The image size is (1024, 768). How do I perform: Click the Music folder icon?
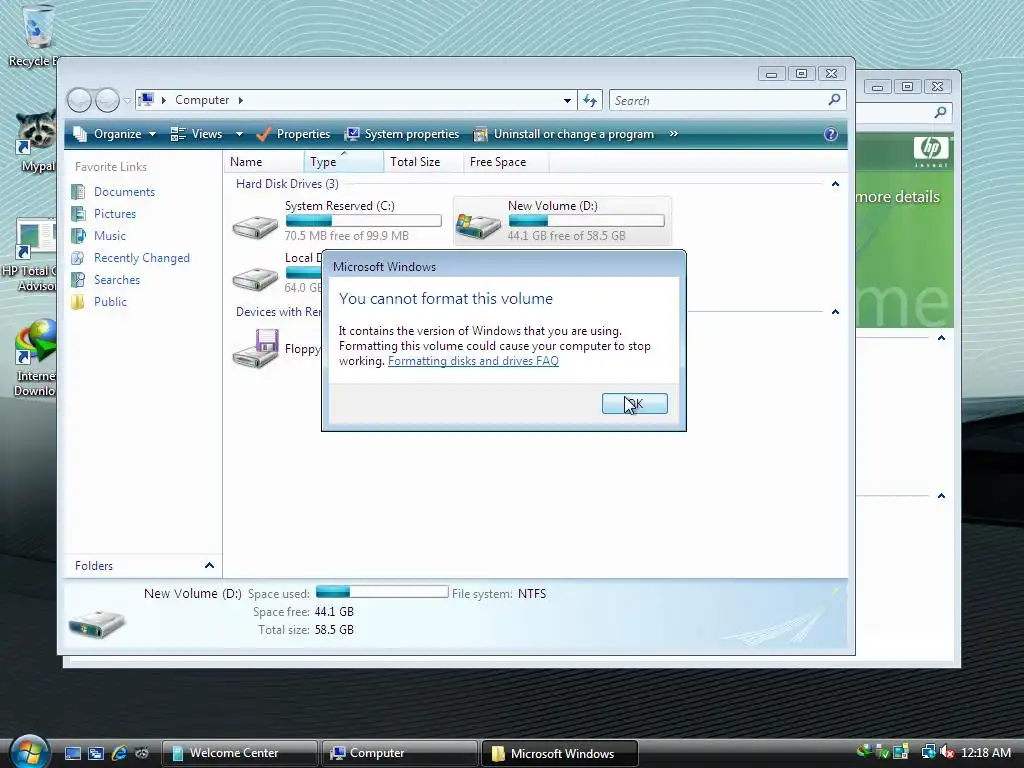pyautogui.click(x=78, y=236)
